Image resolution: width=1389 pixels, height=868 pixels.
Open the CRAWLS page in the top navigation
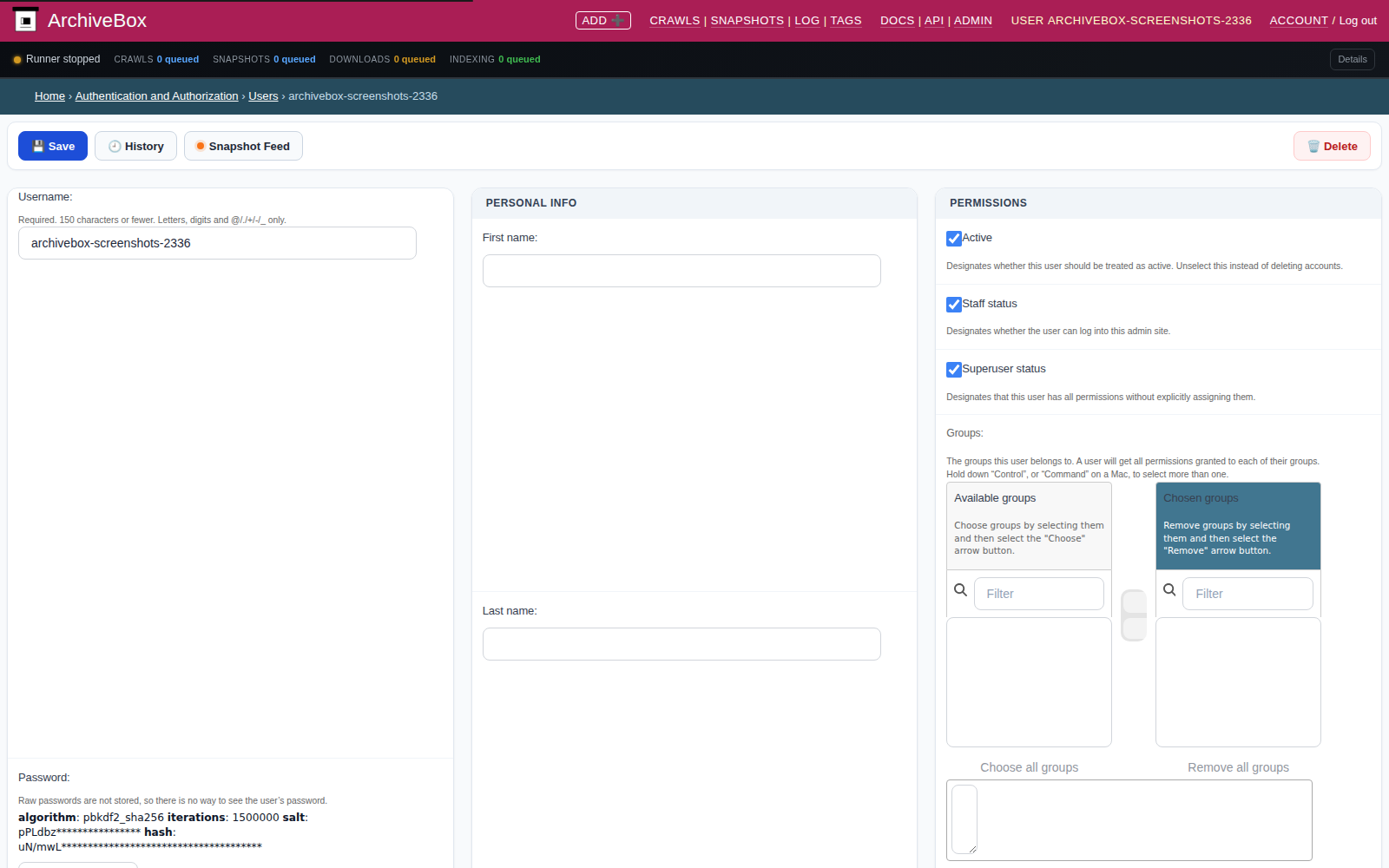click(x=675, y=21)
